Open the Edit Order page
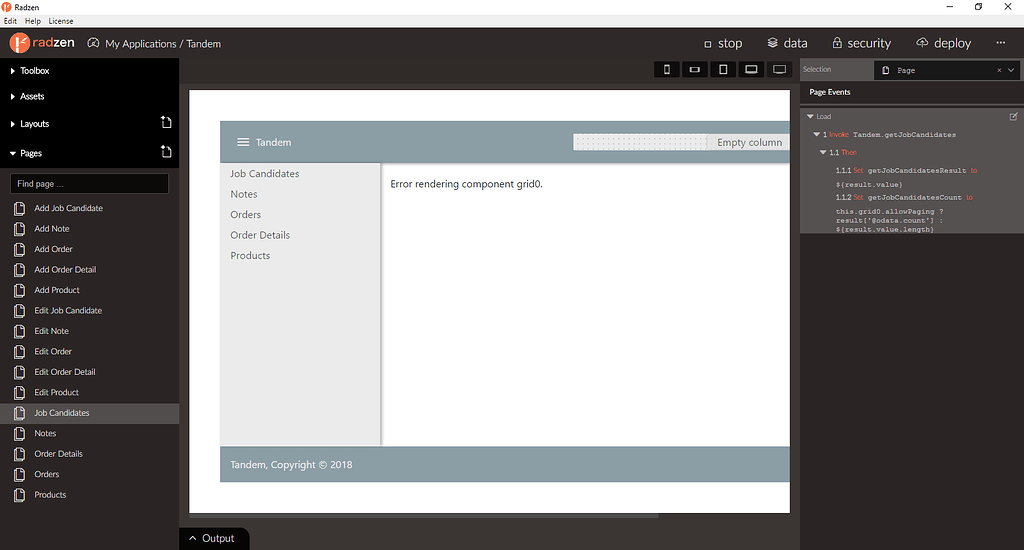Screen dimensions: 1024x550 point(89,351)
